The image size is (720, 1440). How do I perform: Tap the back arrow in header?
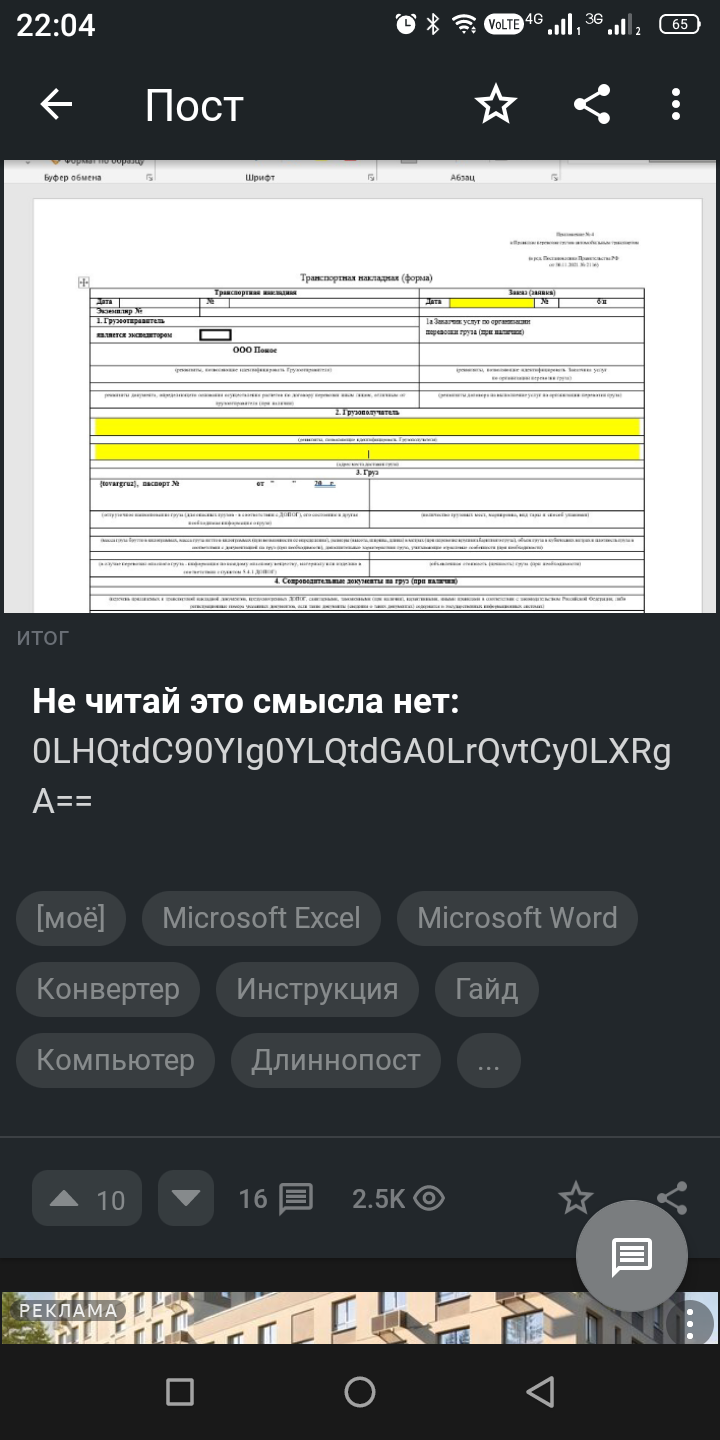(56, 105)
